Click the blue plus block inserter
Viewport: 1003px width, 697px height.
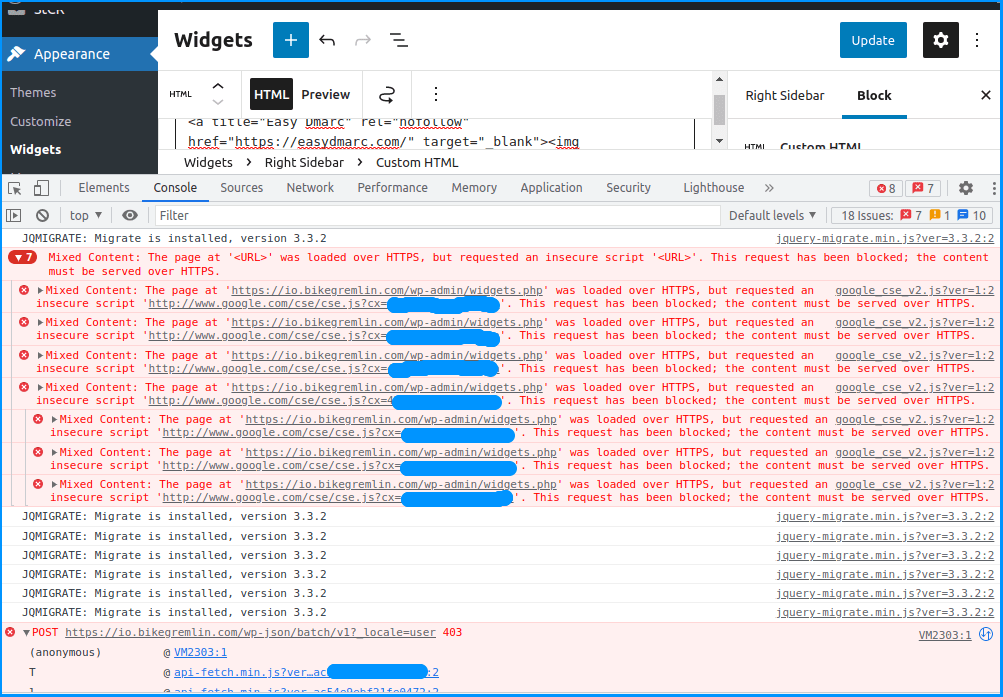coord(290,40)
